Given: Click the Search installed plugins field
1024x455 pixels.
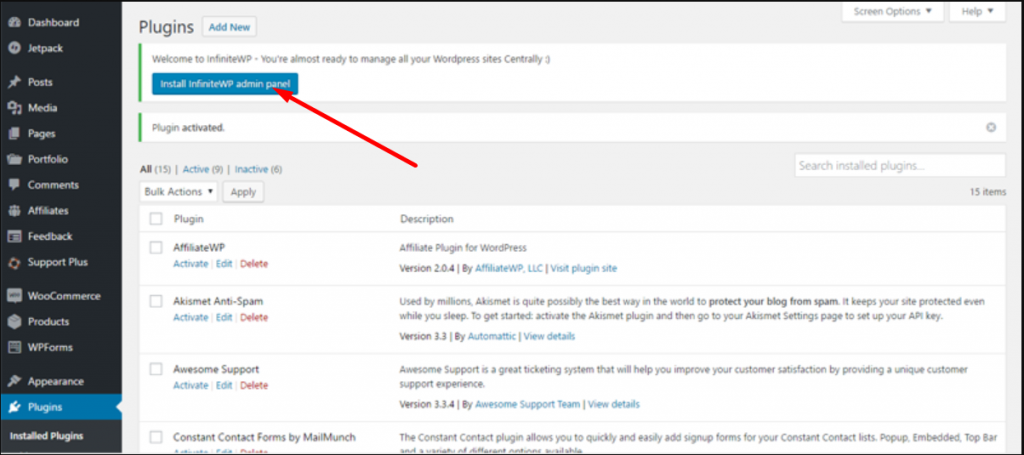Looking at the screenshot, I should tap(900, 166).
